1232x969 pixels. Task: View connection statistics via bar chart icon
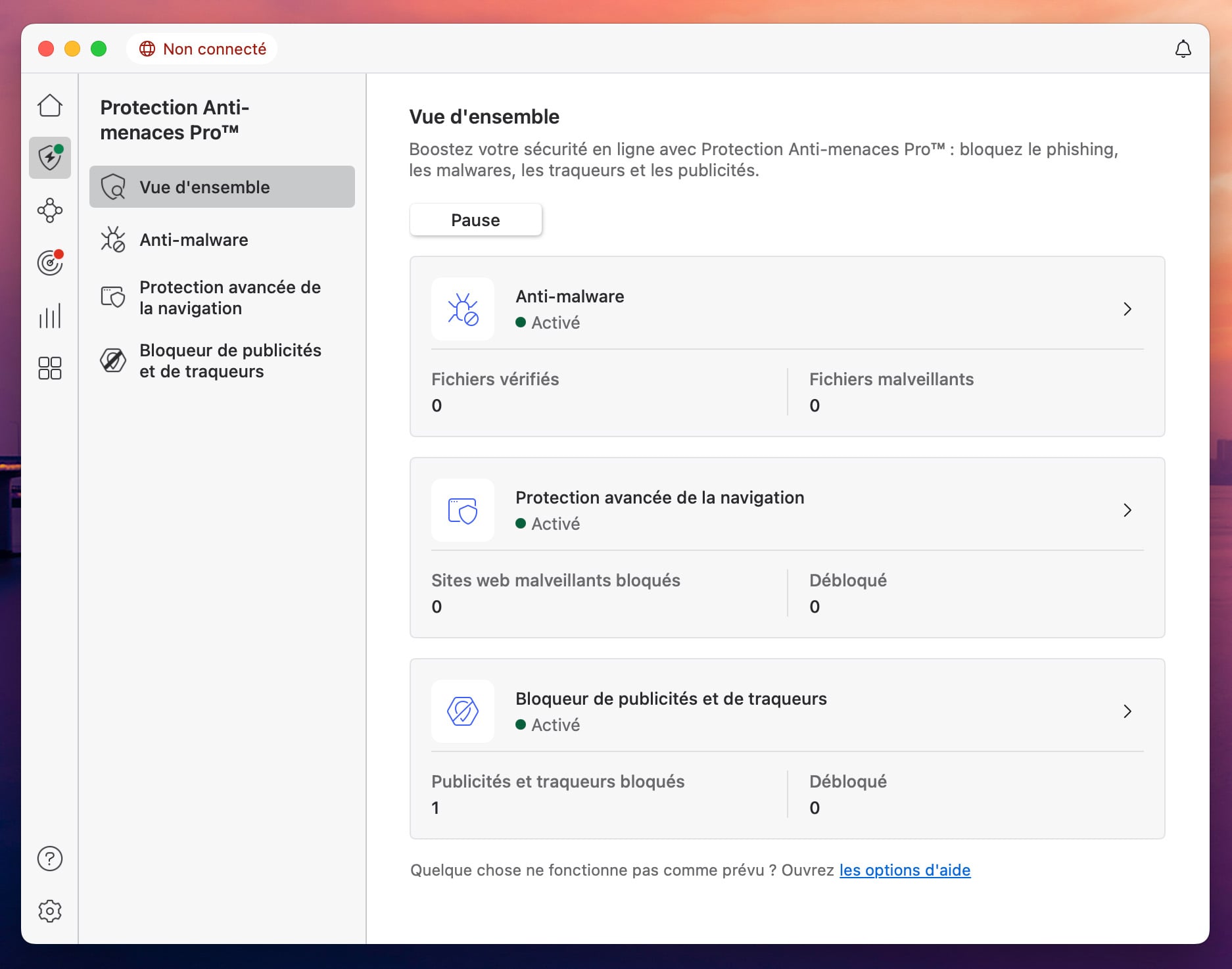[x=49, y=316]
